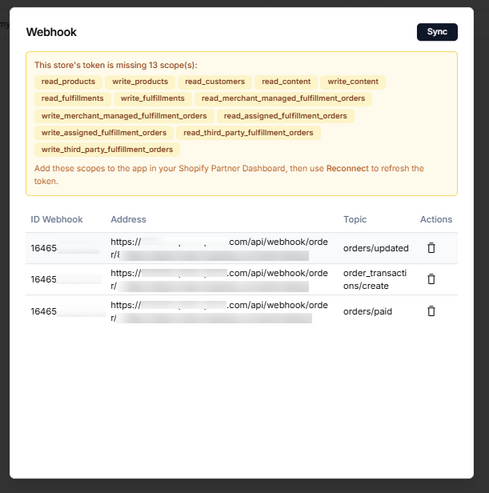Click the Actions column header
Viewport: 489px width, 493px height.
[x=436, y=219]
